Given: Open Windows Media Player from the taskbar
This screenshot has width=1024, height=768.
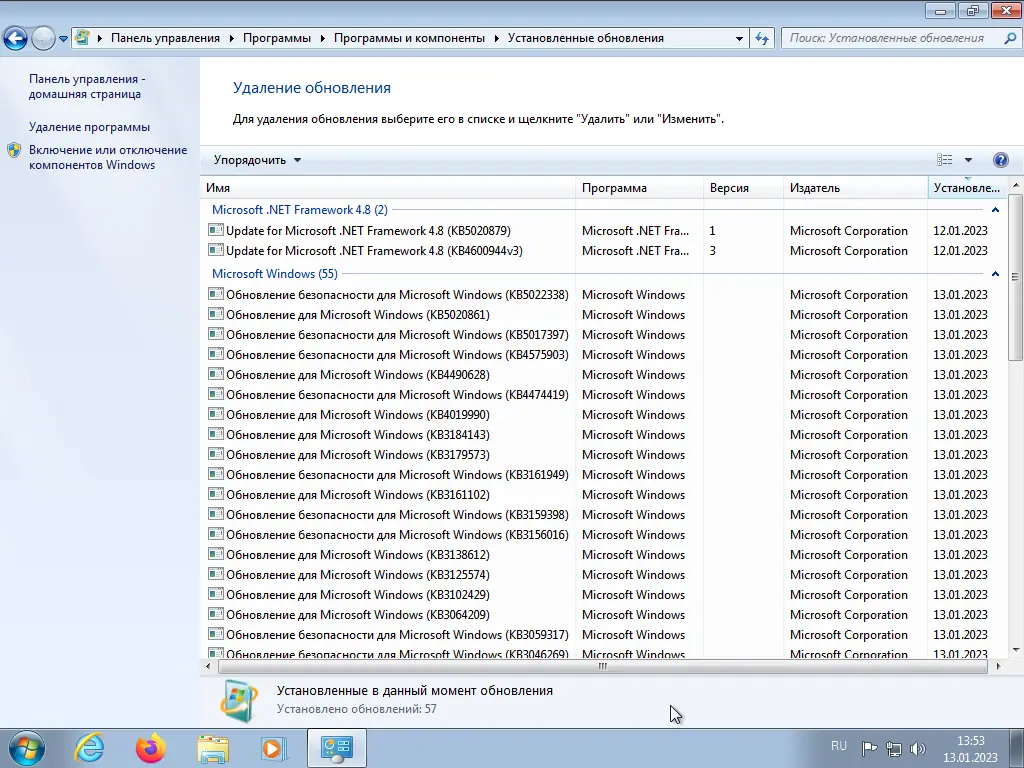Looking at the screenshot, I should point(274,748).
